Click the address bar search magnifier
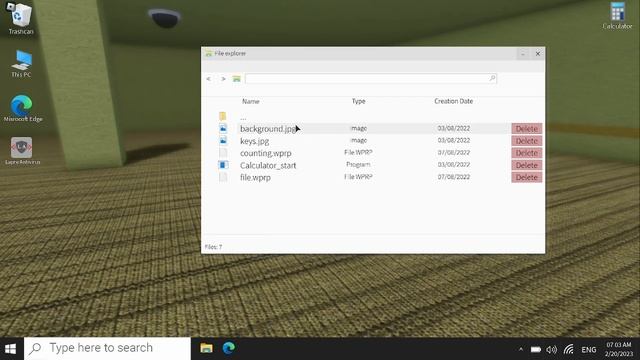Screen dimensions: 640x360 coord(492,78)
